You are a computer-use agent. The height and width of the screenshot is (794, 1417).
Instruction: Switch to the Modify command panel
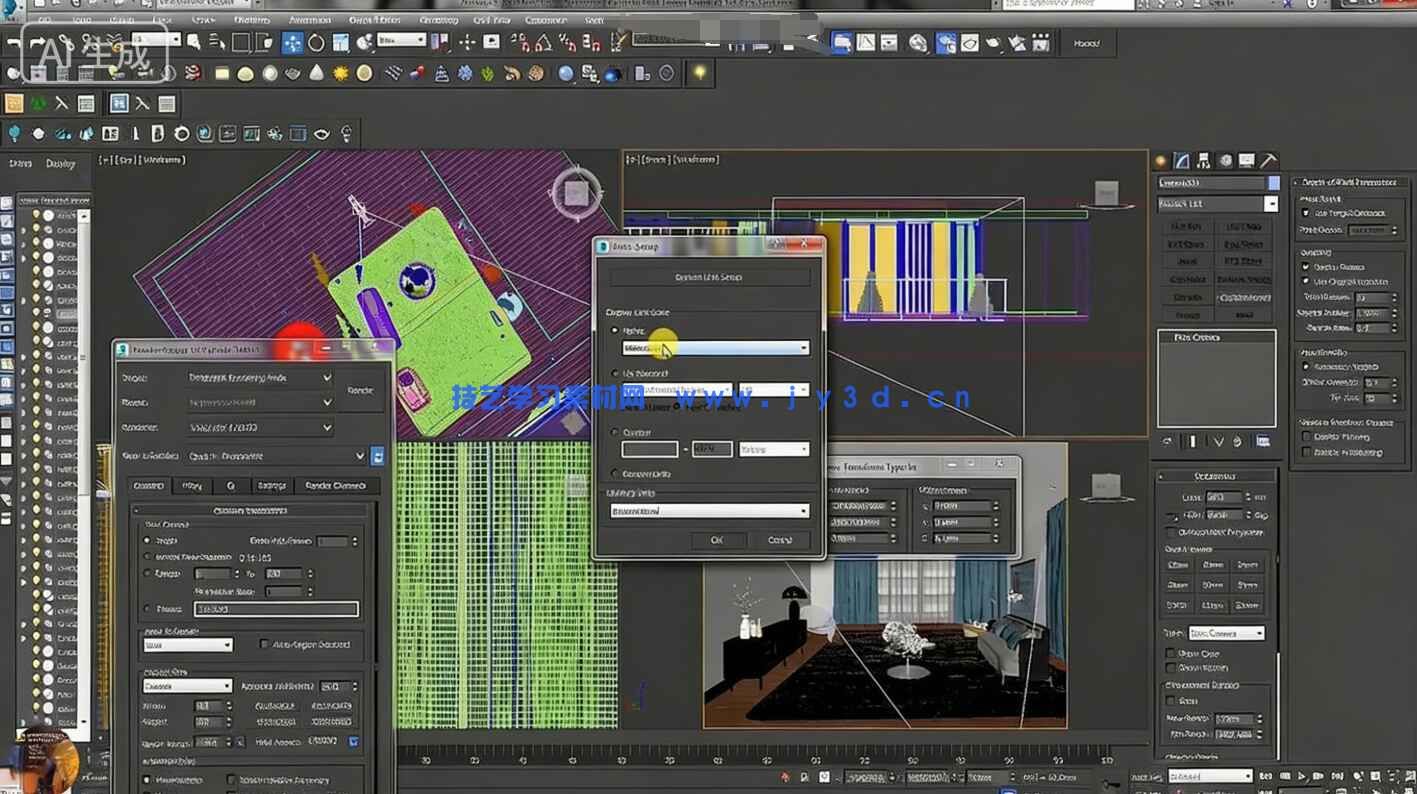point(1181,162)
